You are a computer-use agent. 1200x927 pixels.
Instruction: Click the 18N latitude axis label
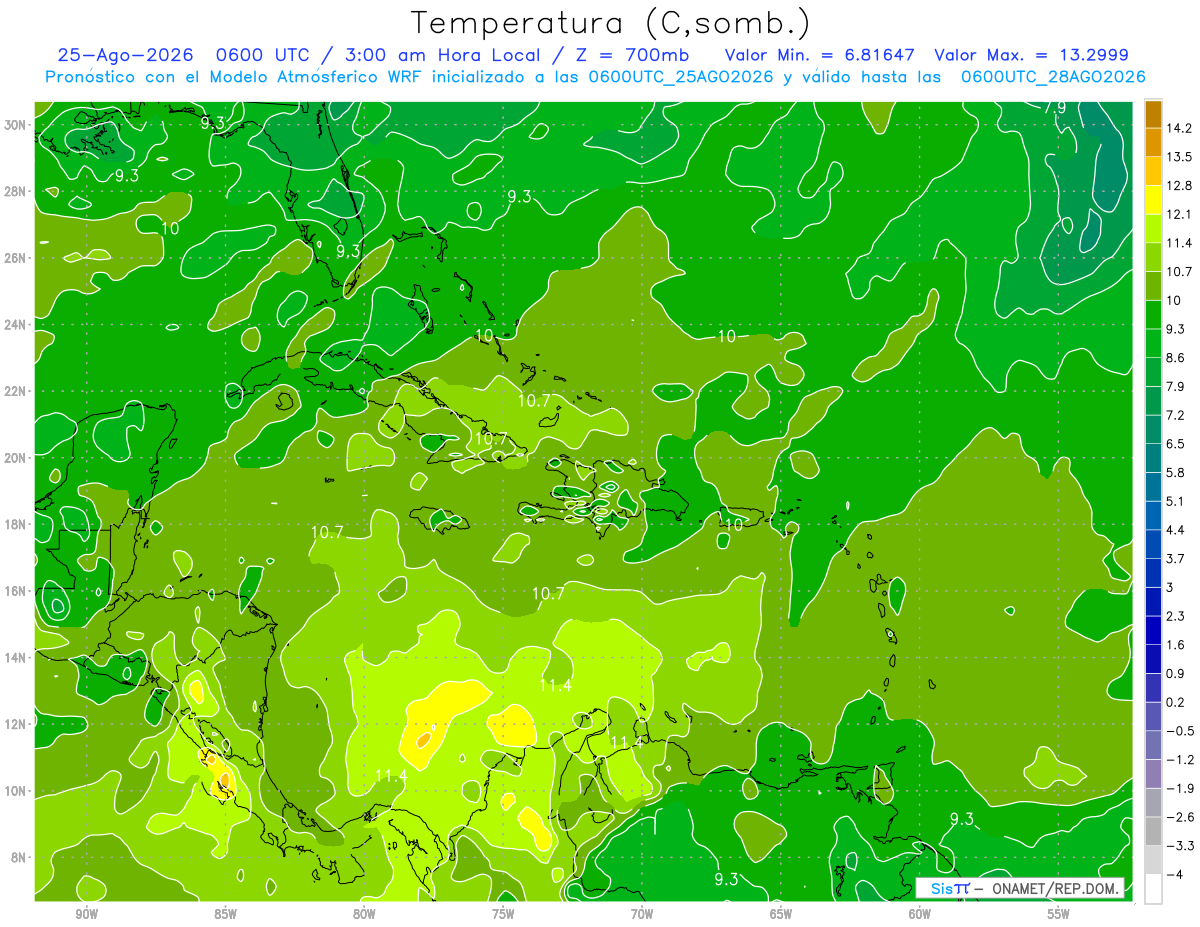16,524
